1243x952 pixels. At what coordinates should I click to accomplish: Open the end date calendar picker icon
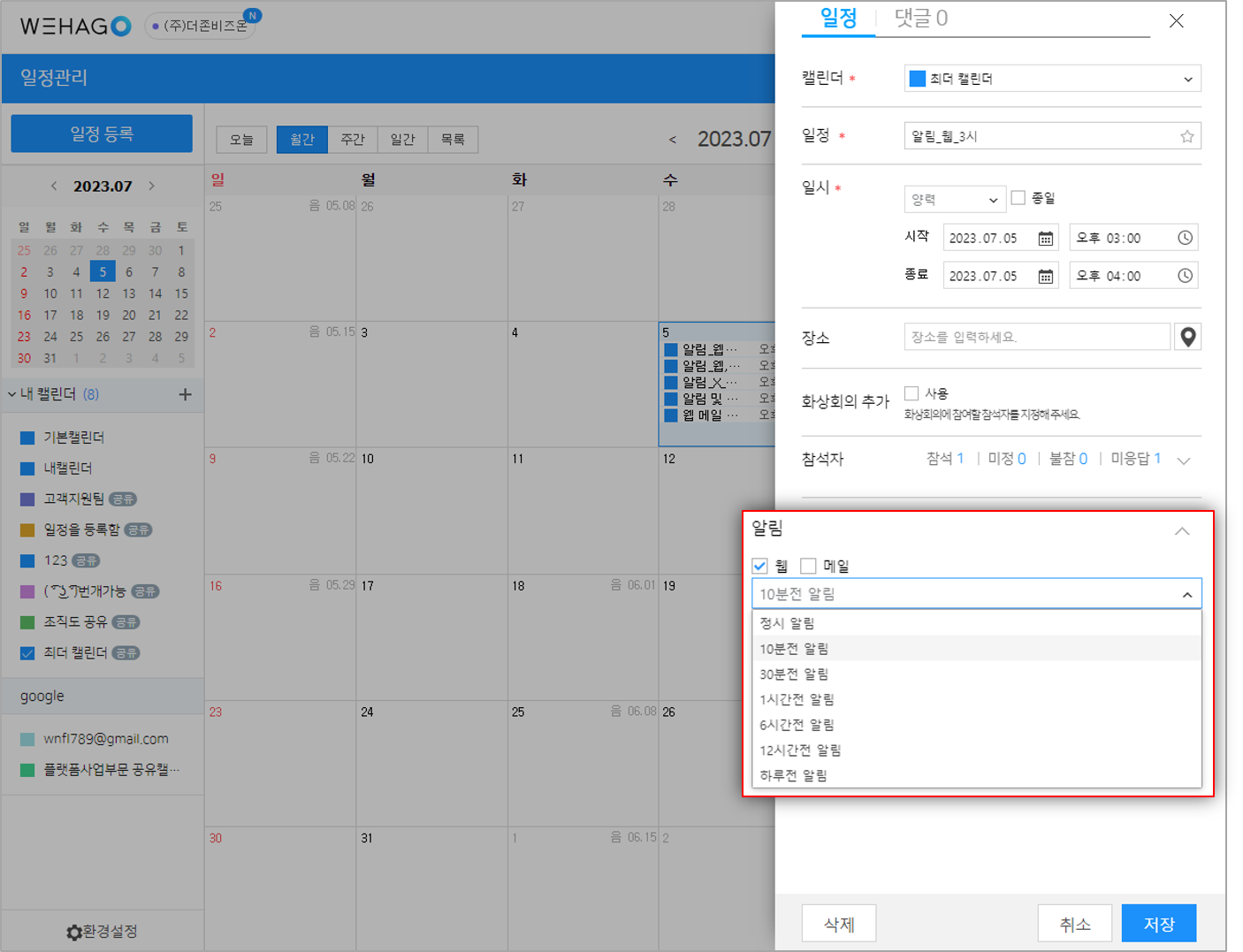[1045, 277]
